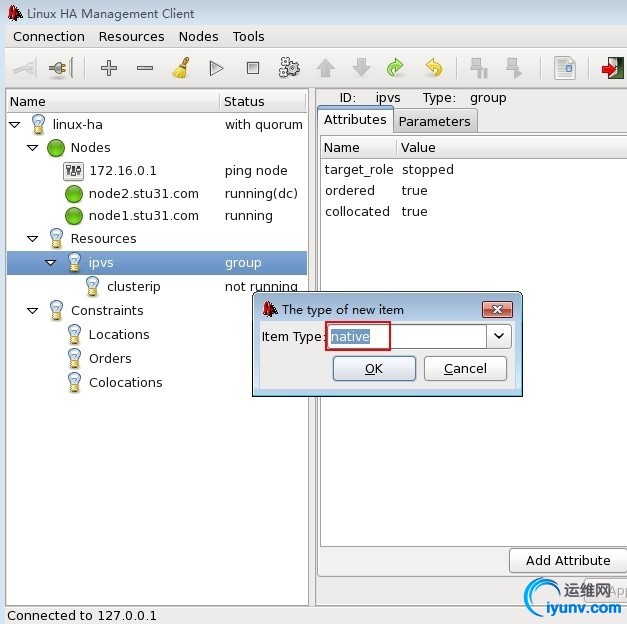Click the 'stopped' value cell
Viewport: 627px width, 624px height.
pyautogui.click(x=428, y=170)
